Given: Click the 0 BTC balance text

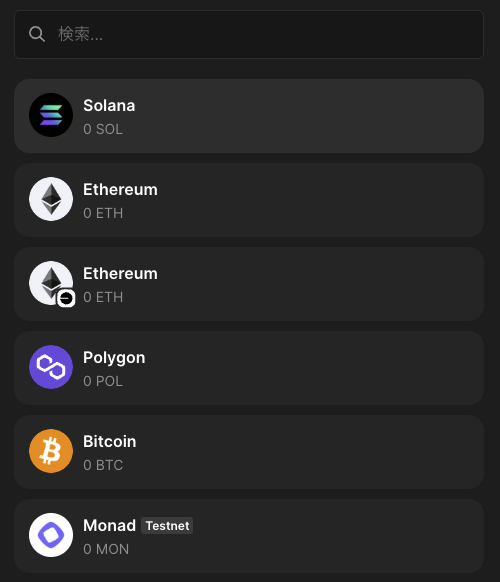Looking at the screenshot, I should 103,465.
